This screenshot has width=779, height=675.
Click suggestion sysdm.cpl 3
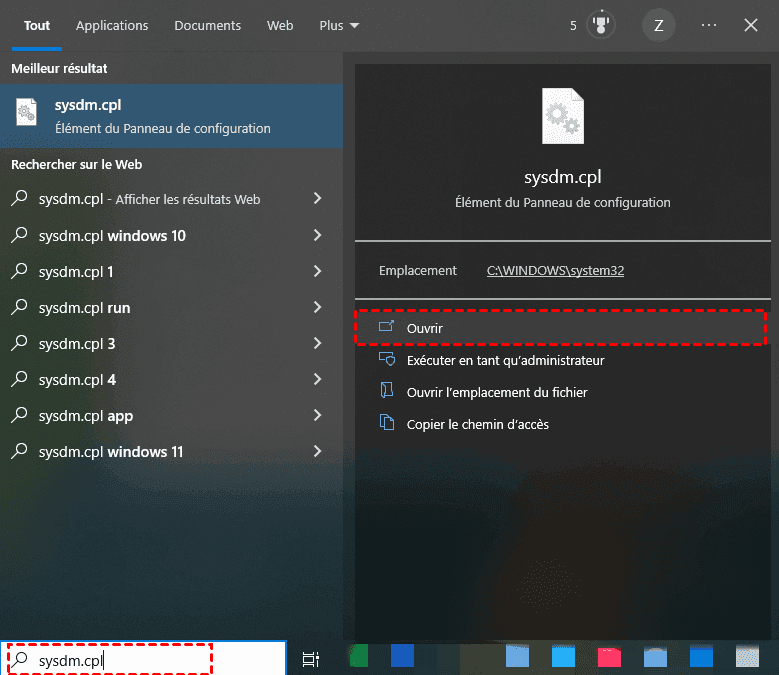pyautogui.click(x=77, y=344)
